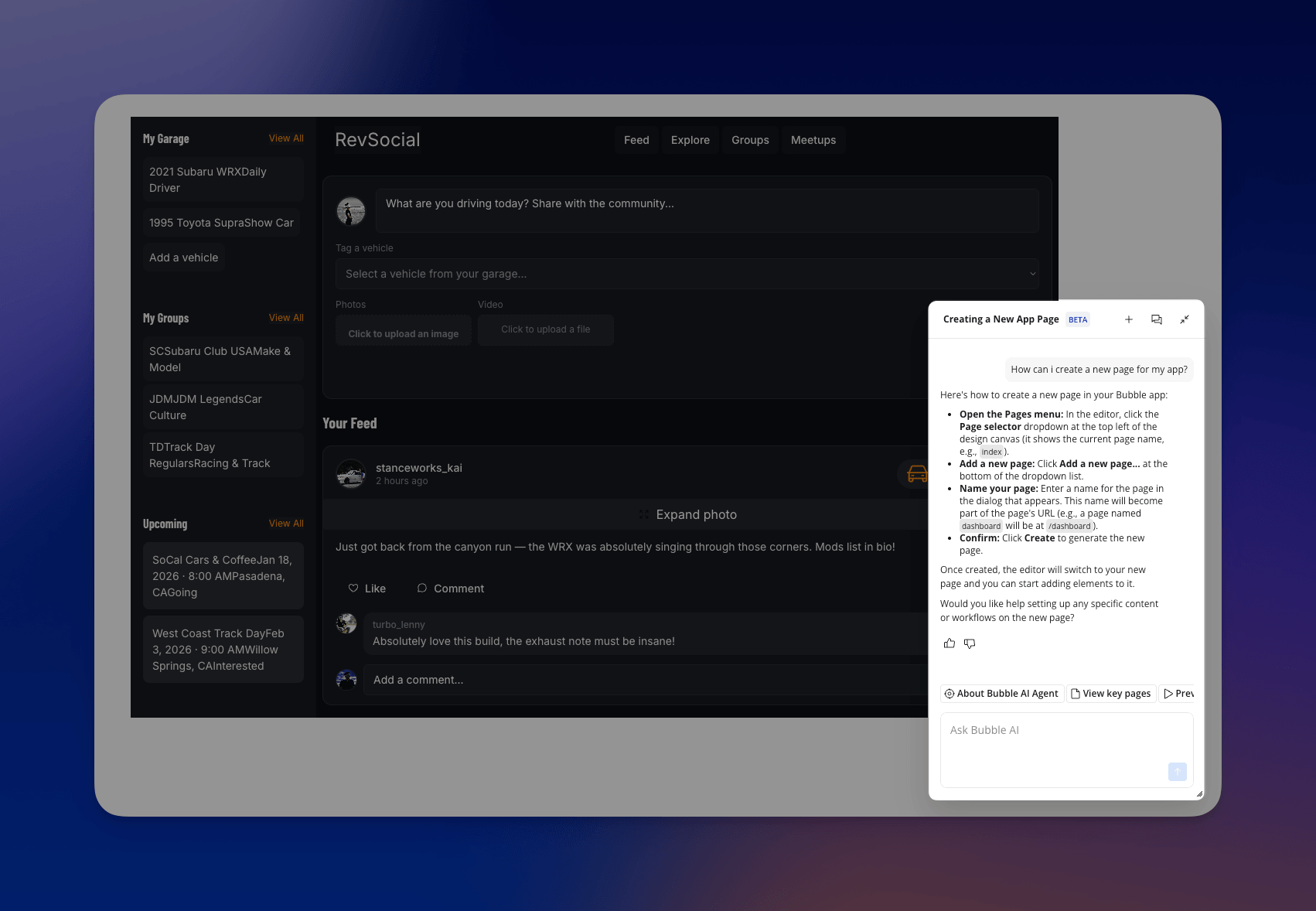Collapse the Bubble AI panel
The height and width of the screenshot is (911, 1316).
click(1185, 319)
